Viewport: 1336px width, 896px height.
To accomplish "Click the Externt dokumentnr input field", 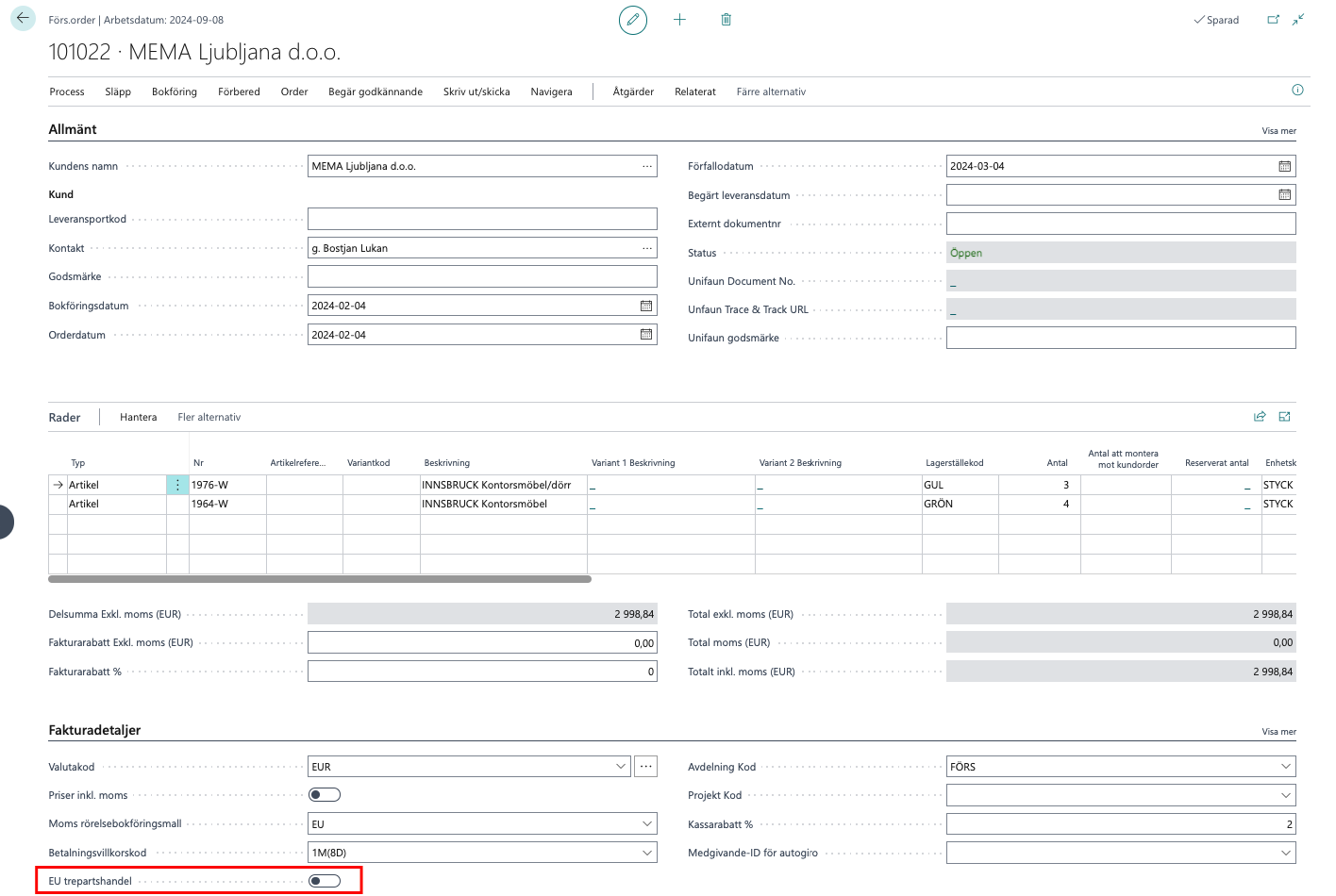I will tap(1120, 224).
